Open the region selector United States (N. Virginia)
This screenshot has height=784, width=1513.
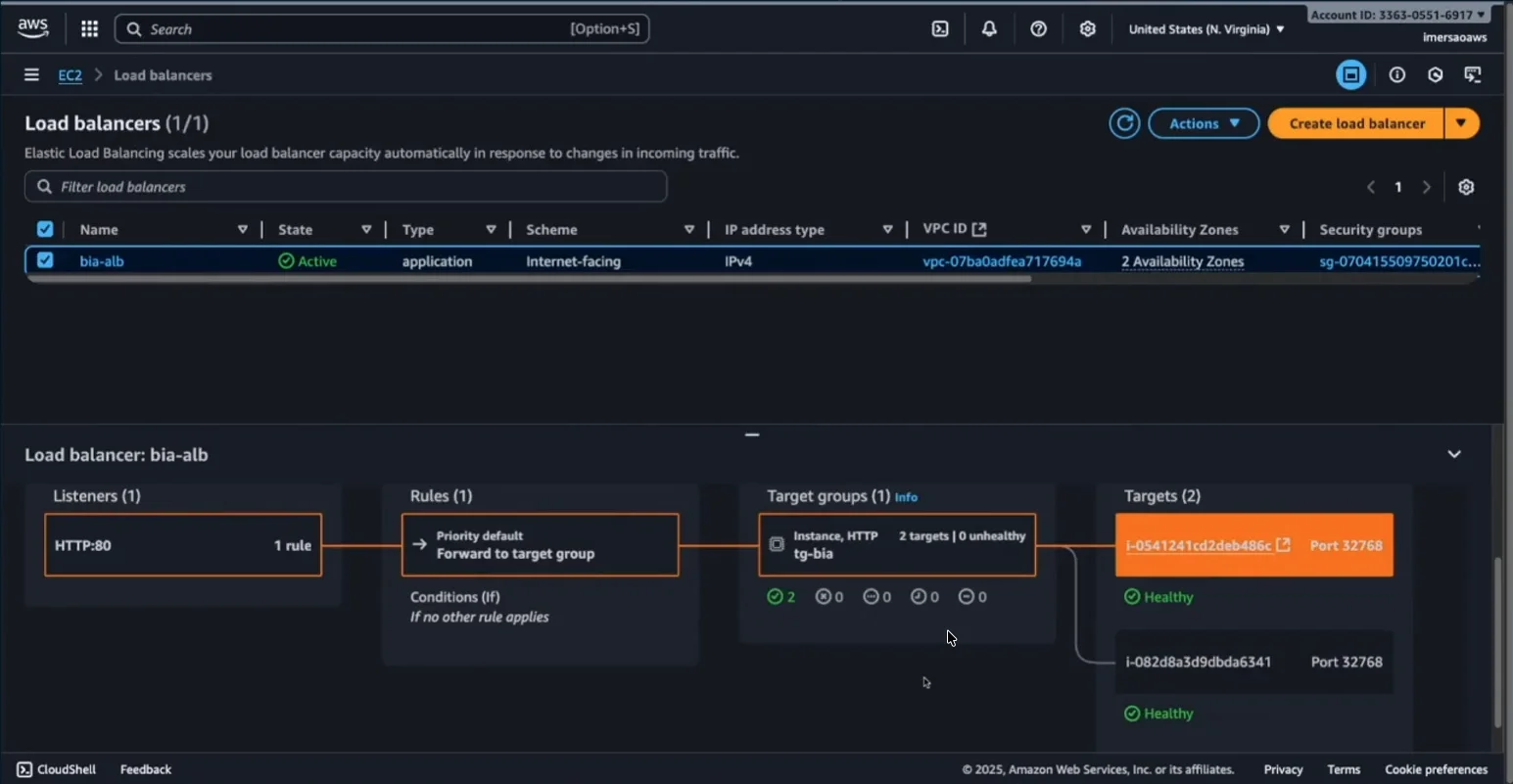[x=1206, y=29]
